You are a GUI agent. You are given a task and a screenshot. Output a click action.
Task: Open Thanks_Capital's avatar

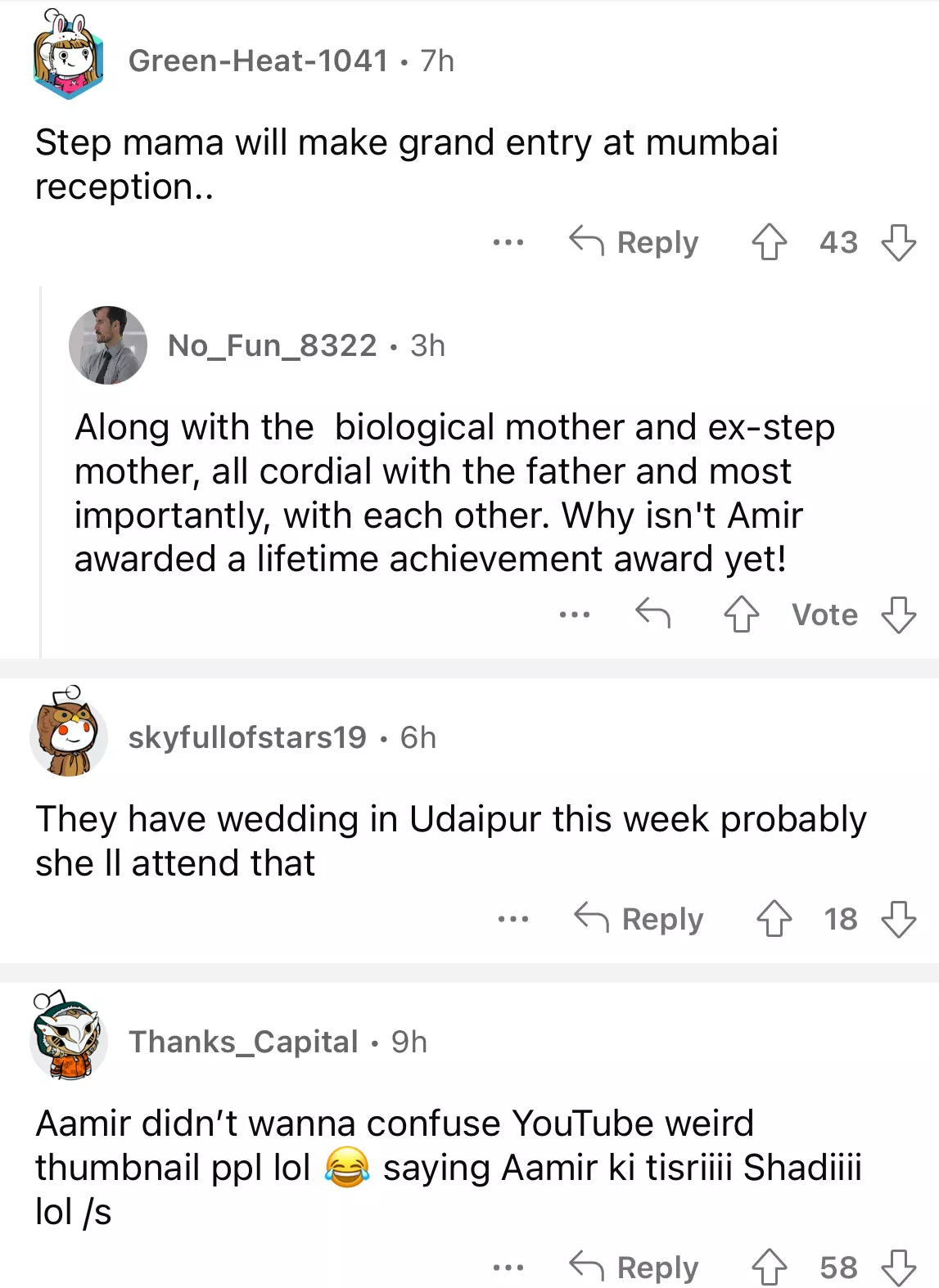[x=69, y=1039]
